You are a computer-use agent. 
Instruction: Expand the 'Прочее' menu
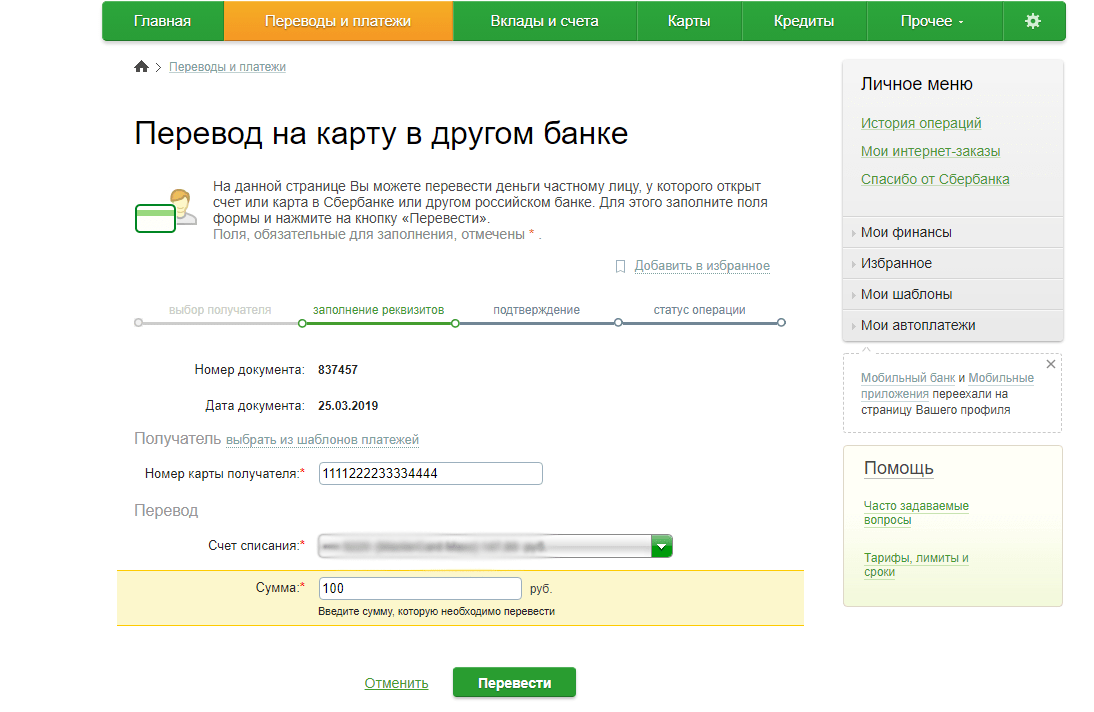932,21
